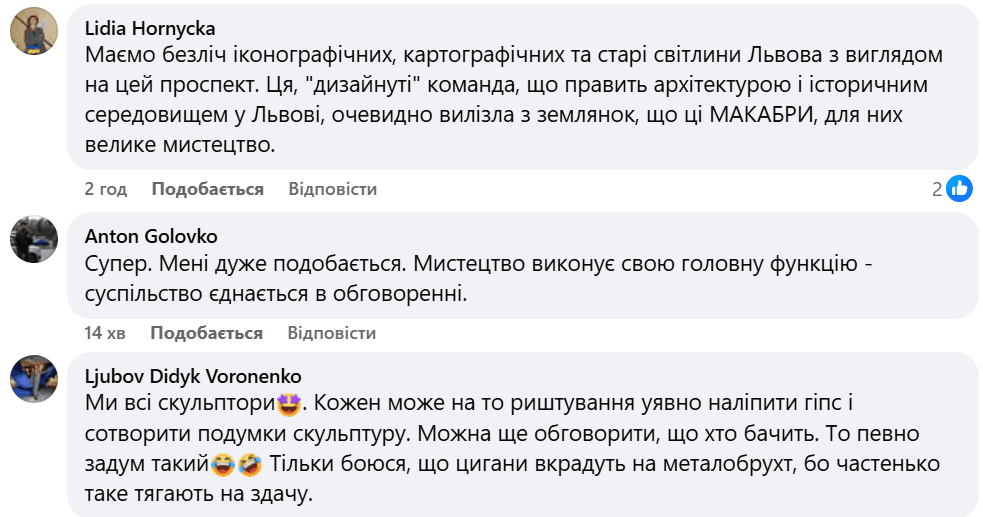983x517 pixels.
Task: Open Anton Golovko's avatar
Action: pyautogui.click(x=33, y=240)
